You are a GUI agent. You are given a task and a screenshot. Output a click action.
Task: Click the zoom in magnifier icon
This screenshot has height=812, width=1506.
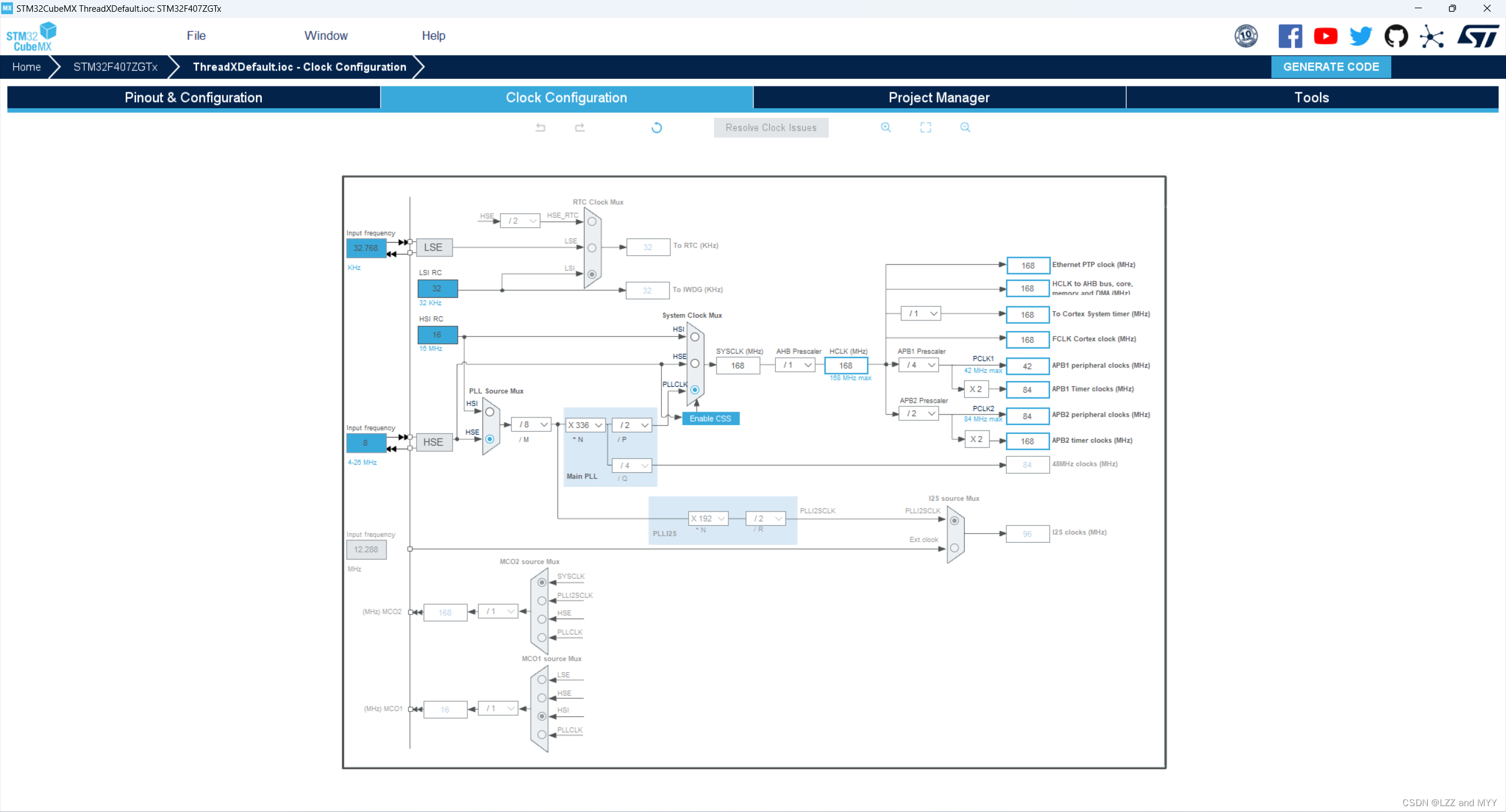885,128
